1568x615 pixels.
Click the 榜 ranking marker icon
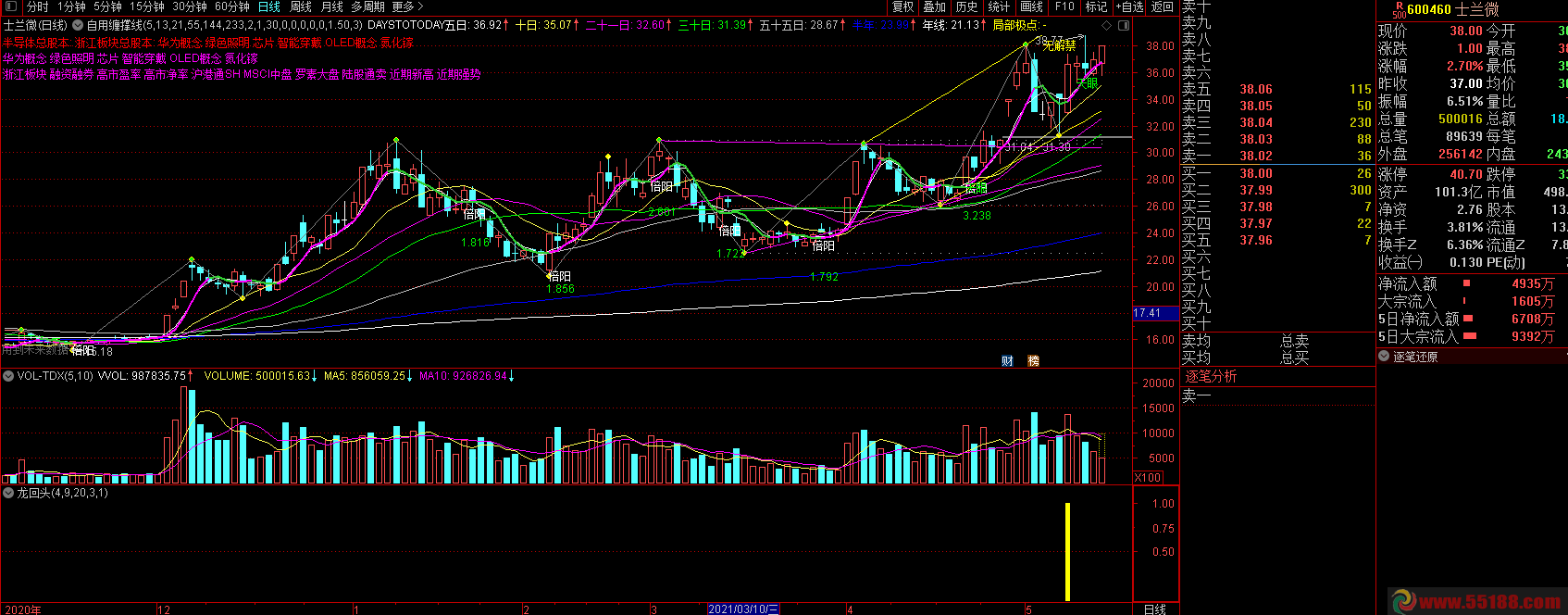point(1033,361)
